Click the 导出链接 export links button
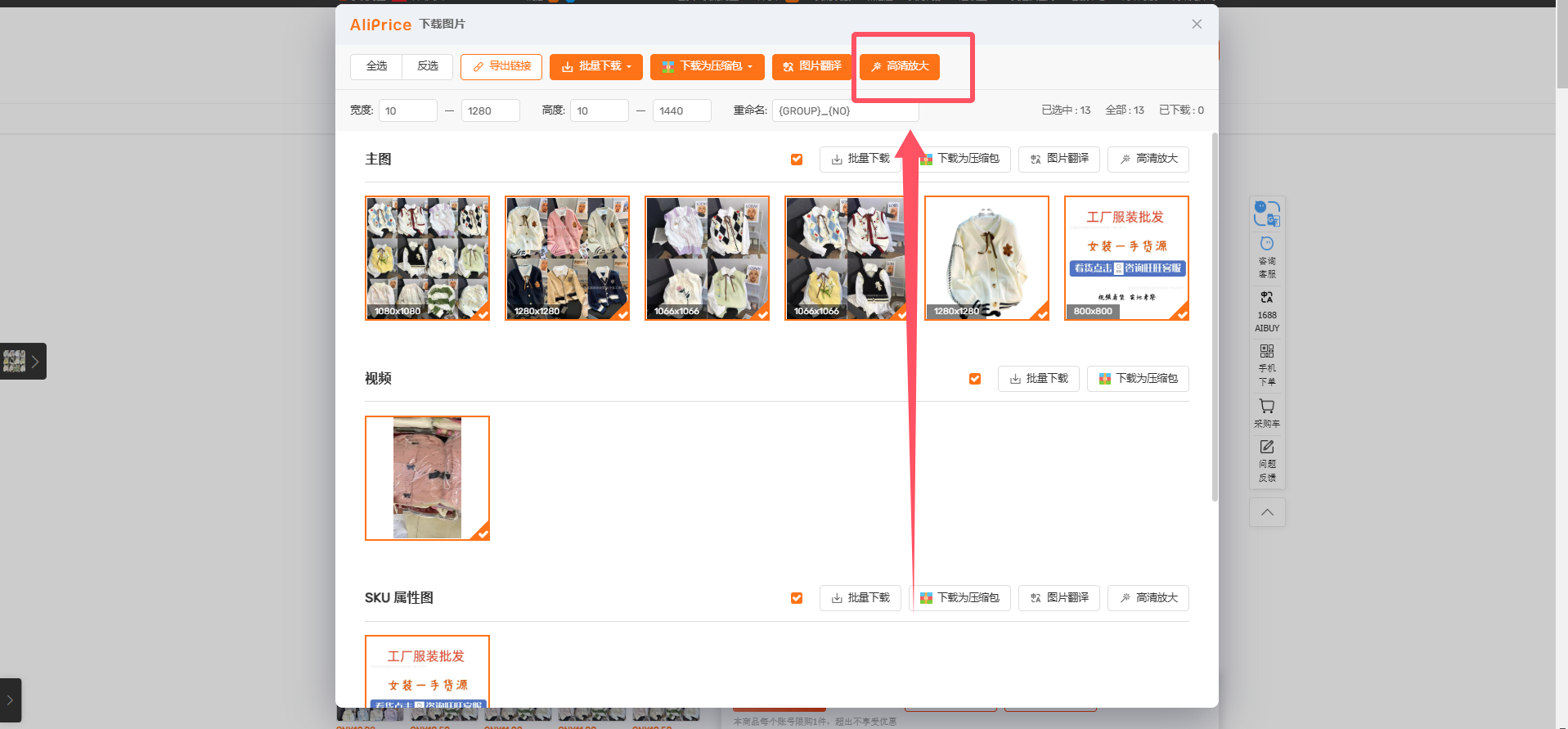 pyautogui.click(x=501, y=66)
